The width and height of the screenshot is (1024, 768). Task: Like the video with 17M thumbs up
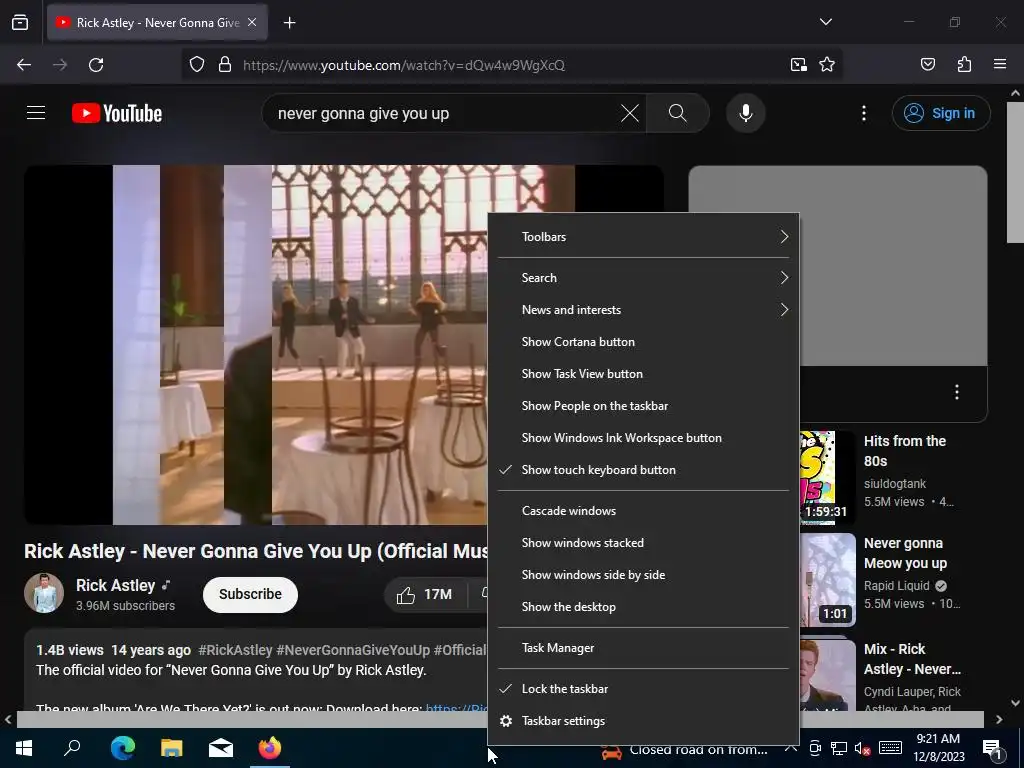pyautogui.click(x=424, y=594)
